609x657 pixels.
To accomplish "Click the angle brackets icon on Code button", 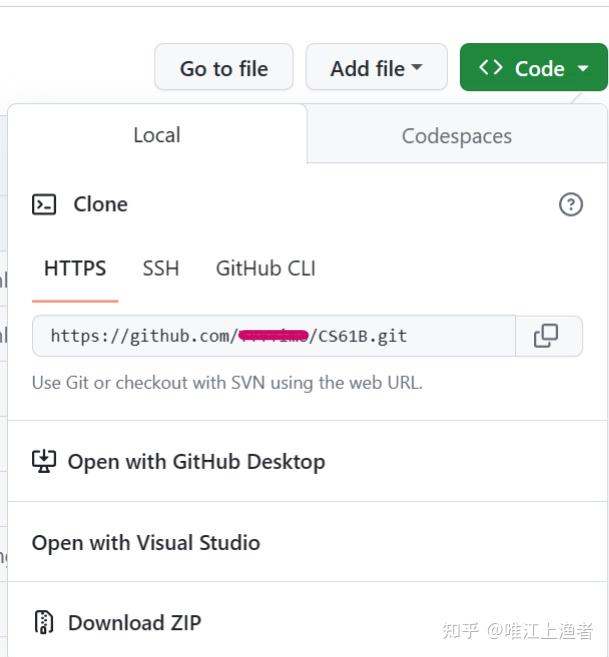I will point(490,68).
